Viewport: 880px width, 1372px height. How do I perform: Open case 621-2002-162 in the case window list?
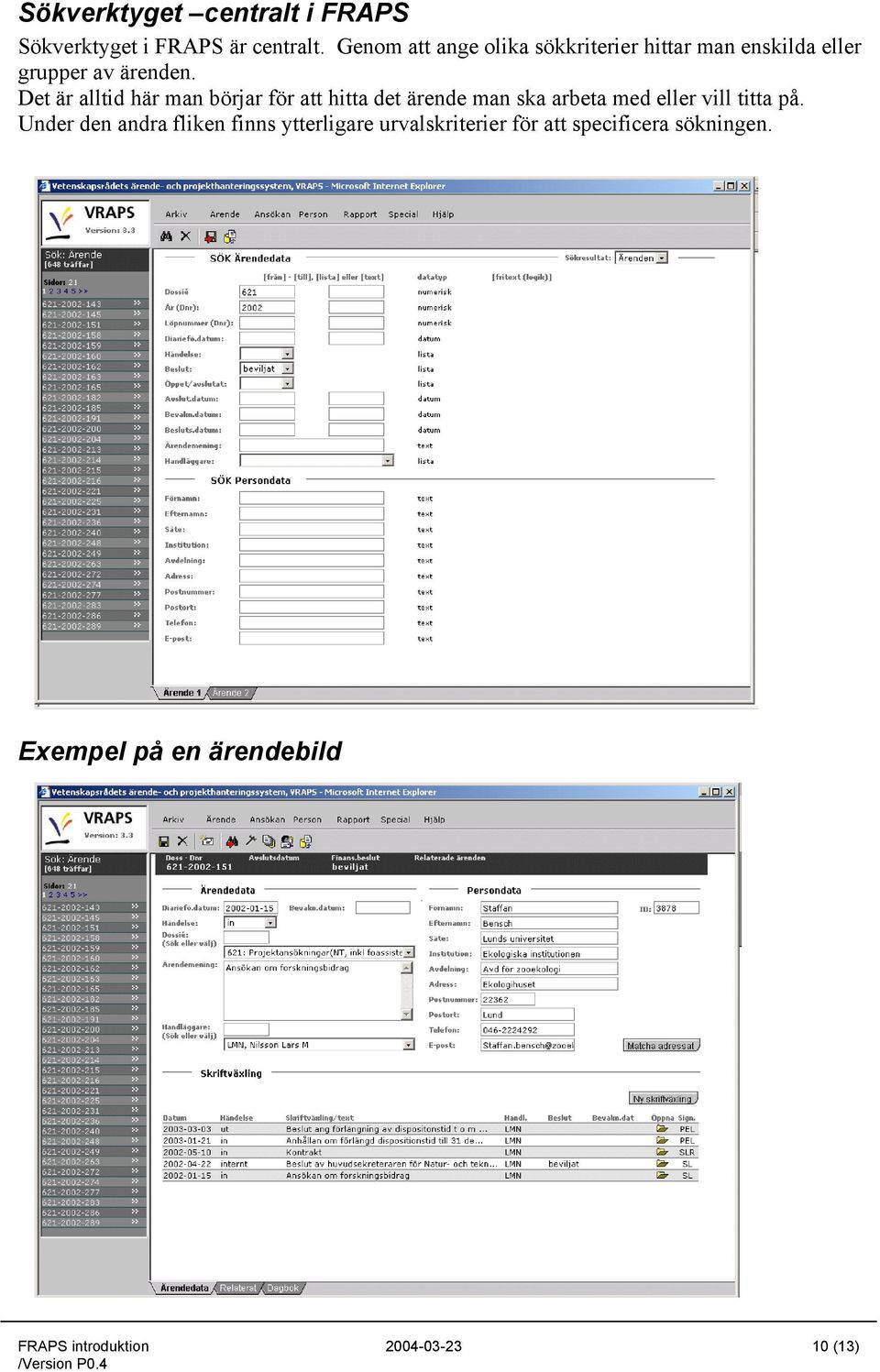(x=71, y=969)
